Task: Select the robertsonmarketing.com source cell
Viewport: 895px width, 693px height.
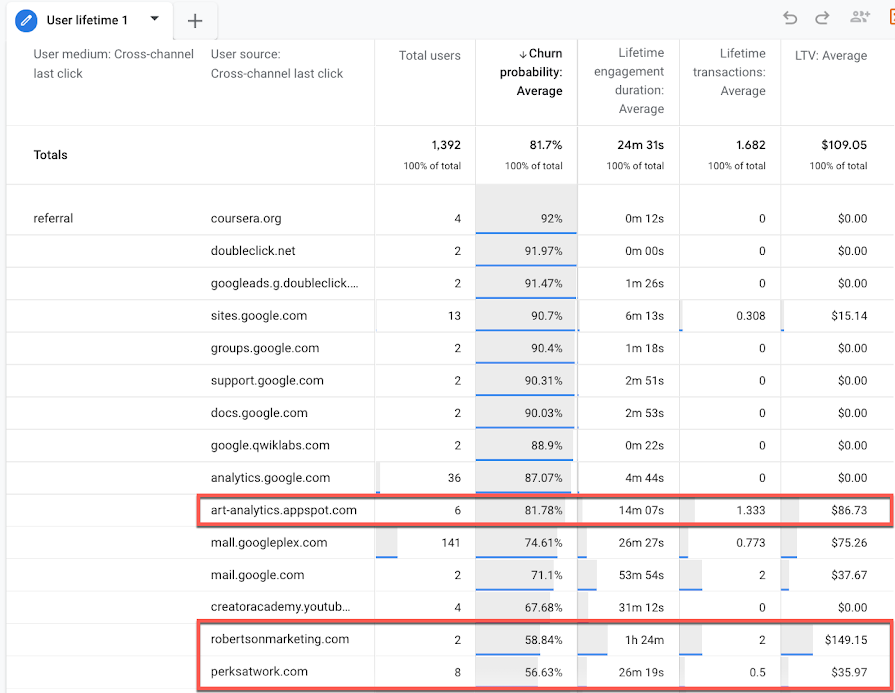Action: [280, 639]
